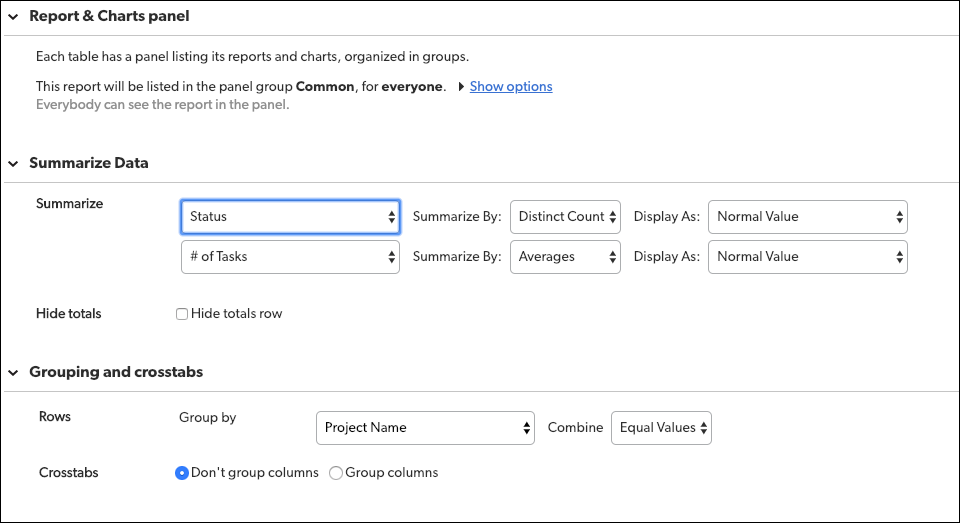Click the Grouping and crosstabs heading text
The height and width of the screenshot is (523, 960).
tap(116, 372)
